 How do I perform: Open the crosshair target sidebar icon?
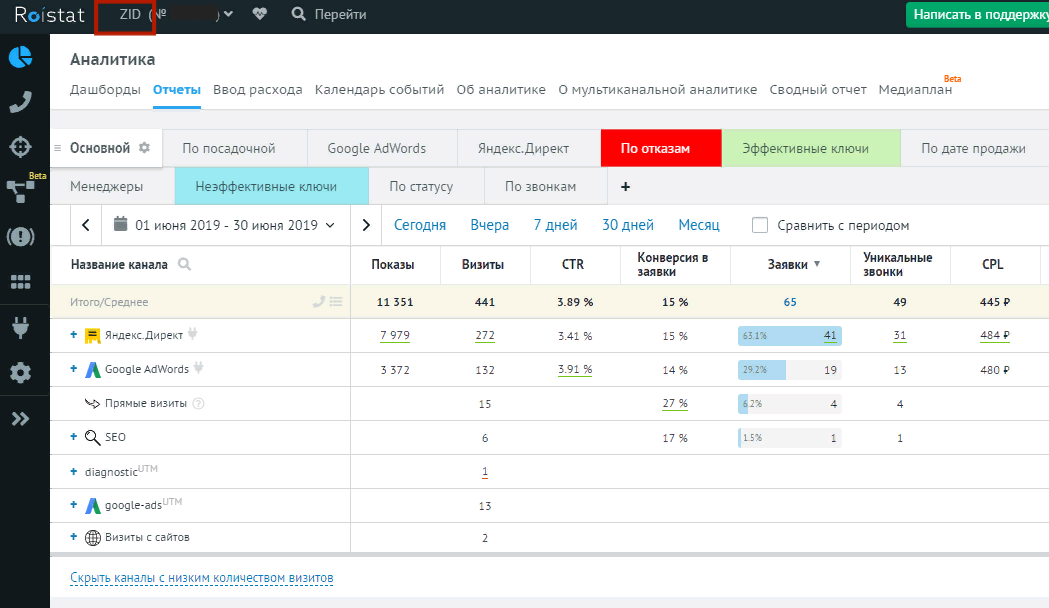pyautogui.click(x=21, y=146)
